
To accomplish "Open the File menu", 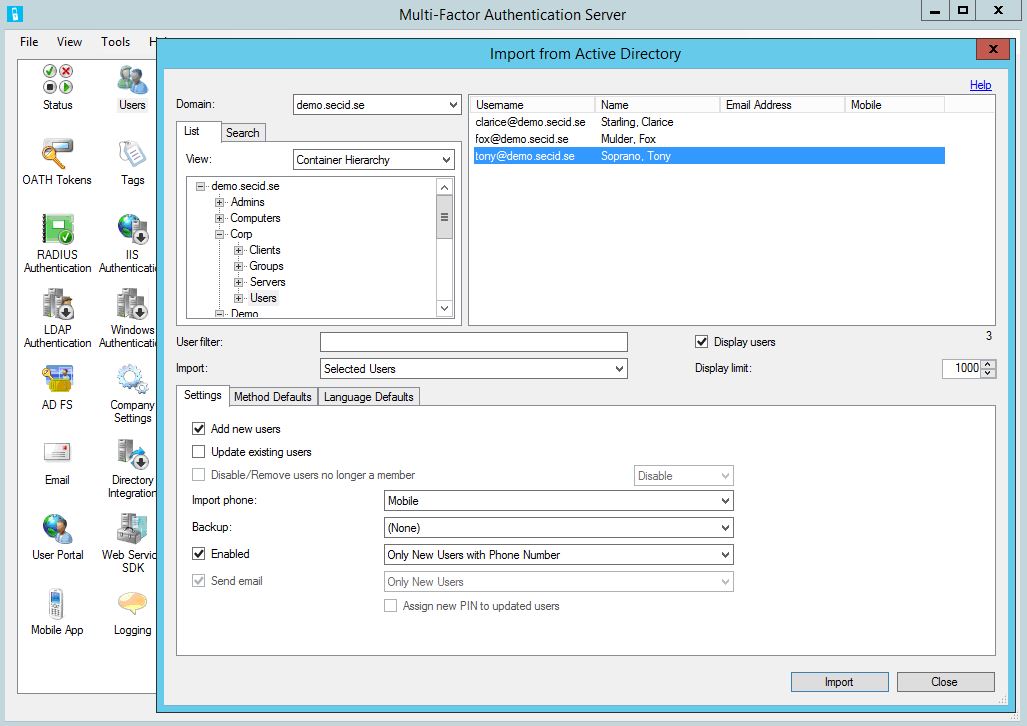I will pos(29,42).
